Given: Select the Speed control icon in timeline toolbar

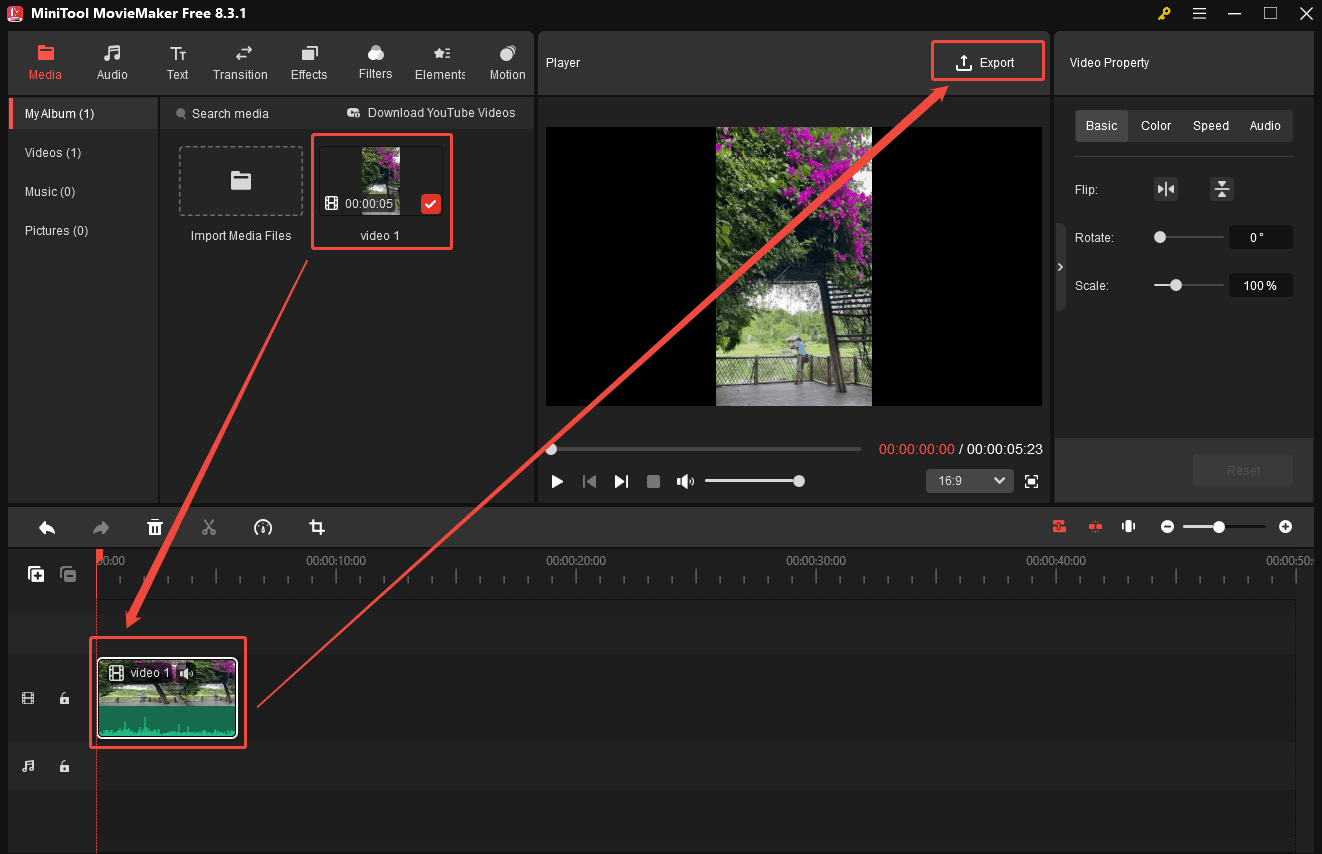Looking at the screenshot, I should pos(263,527).
